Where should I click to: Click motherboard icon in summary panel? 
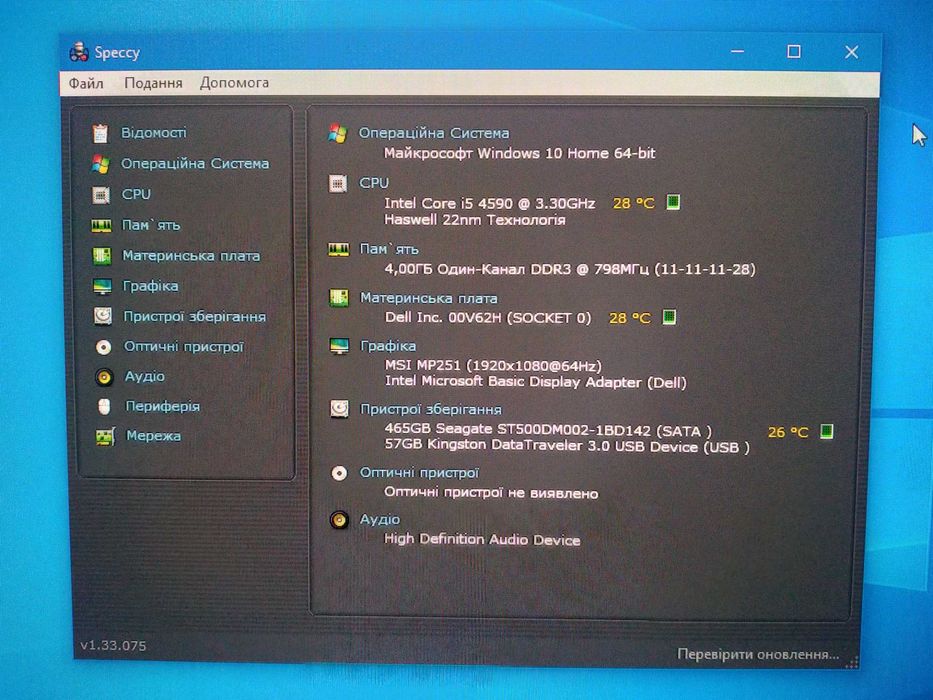(339, 298)
